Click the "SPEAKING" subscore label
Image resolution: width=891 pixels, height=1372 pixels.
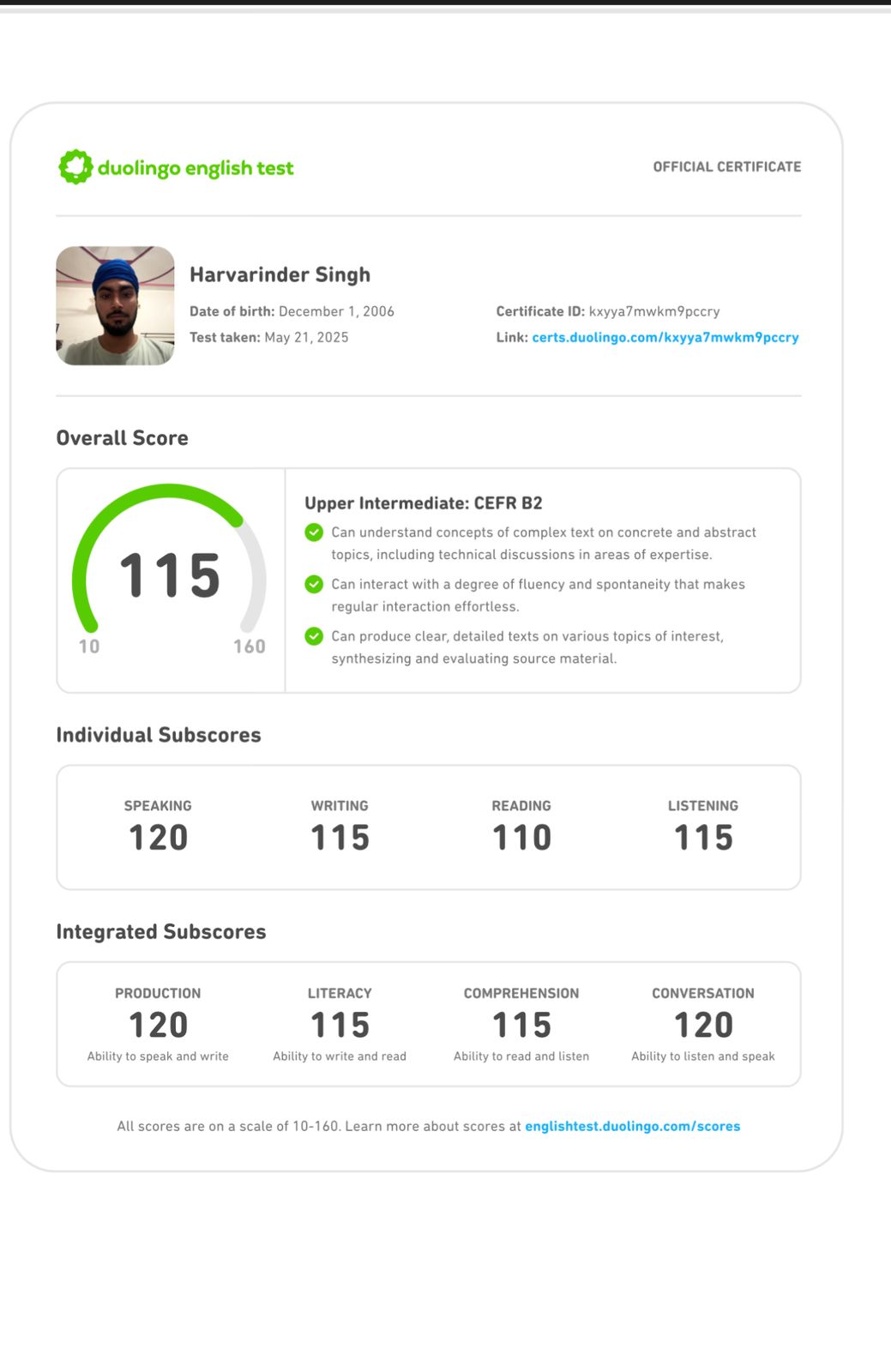(x=158, y=805)
